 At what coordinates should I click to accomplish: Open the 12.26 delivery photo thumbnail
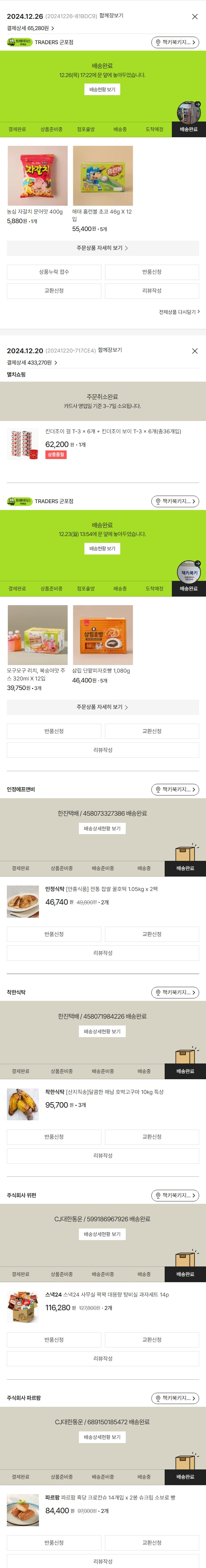[x=188, y=111]
